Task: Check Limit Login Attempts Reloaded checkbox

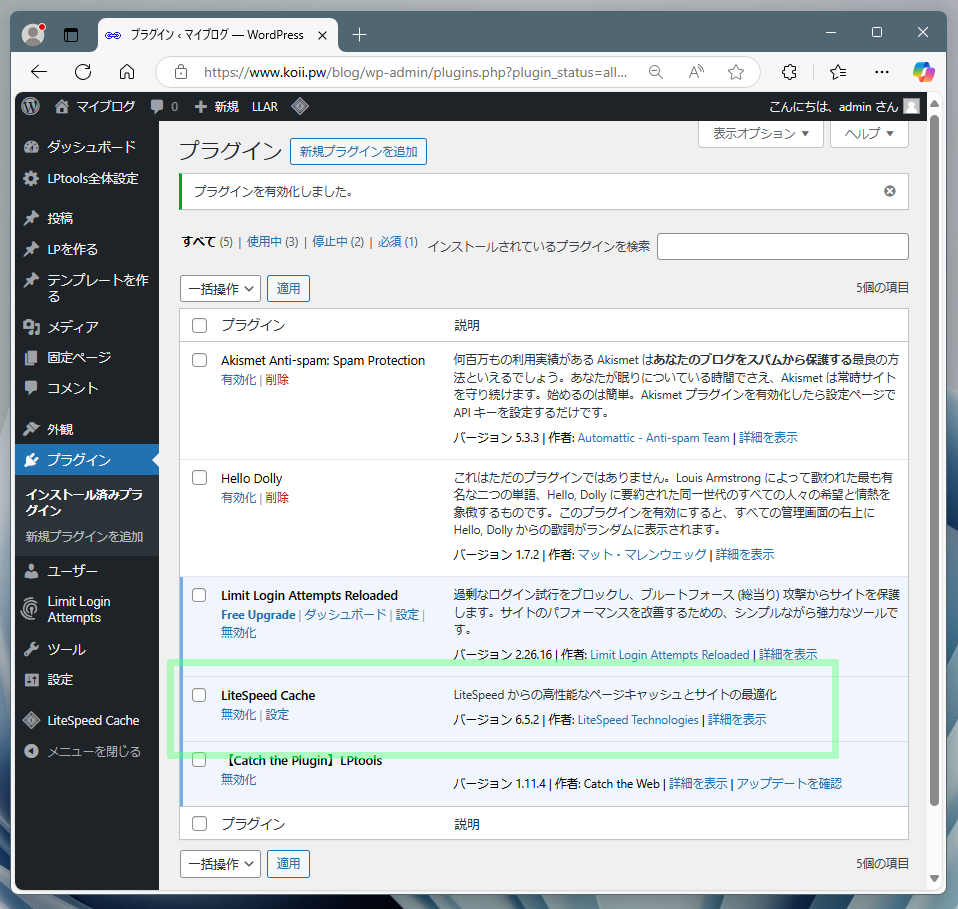Action: click(x=199, y=595)
